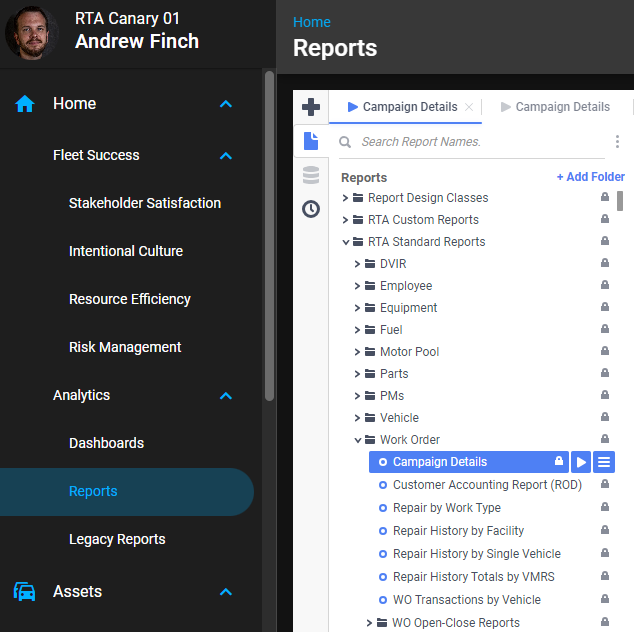Click the Home breadcrumb link
The image size is (634, 632).
coord(311,22)
